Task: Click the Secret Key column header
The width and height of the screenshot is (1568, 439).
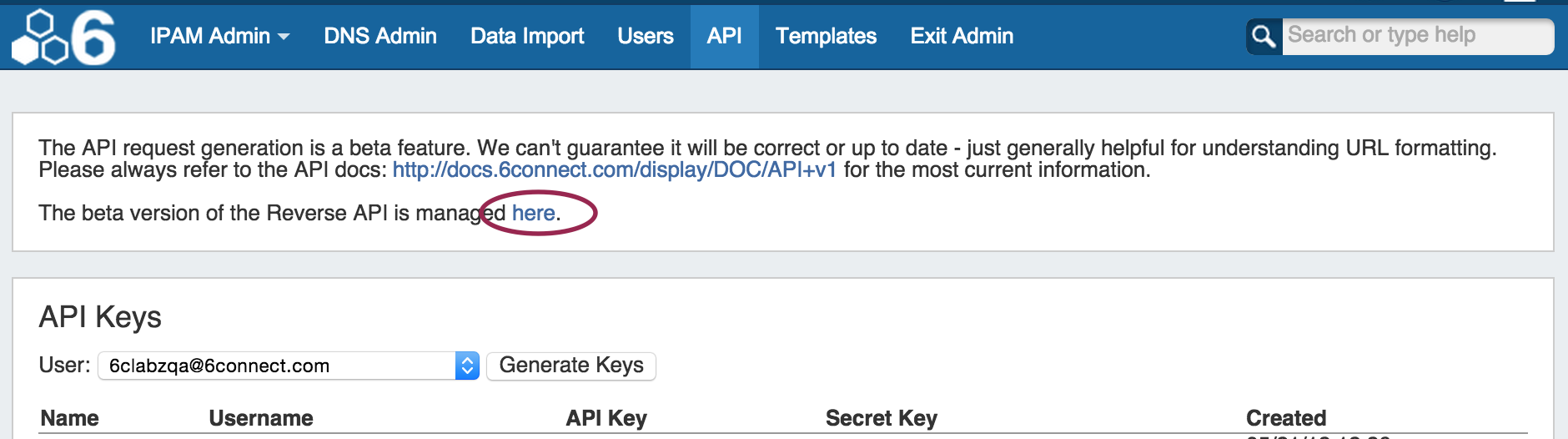Action: (881, 418)
